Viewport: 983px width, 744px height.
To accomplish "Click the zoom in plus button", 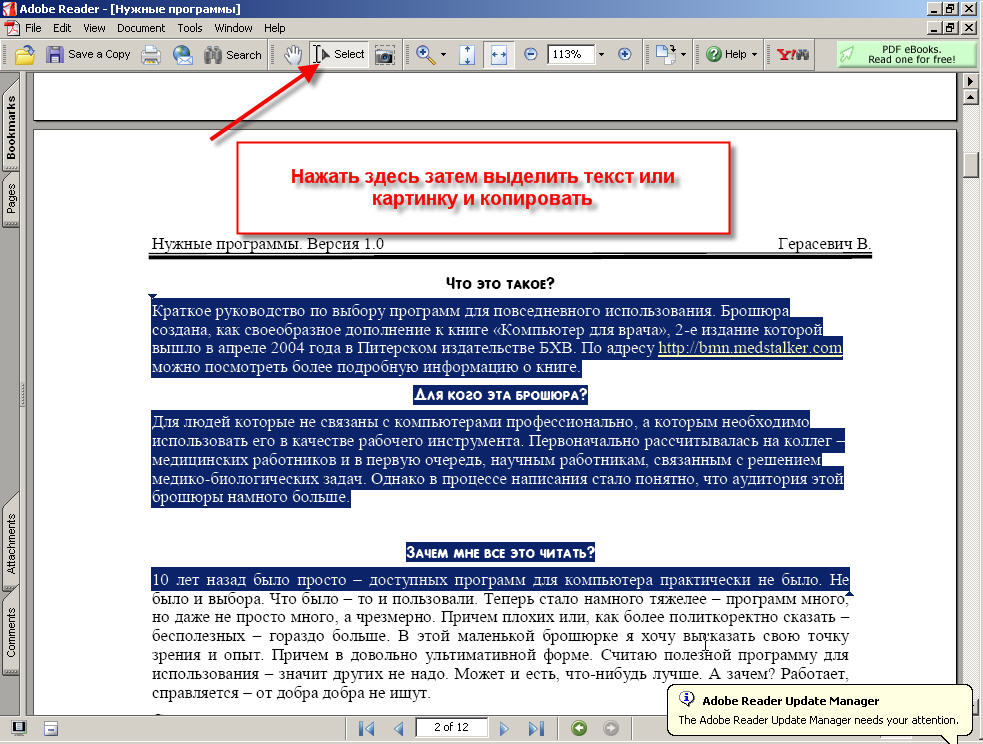I will click(x=624, y=54).
